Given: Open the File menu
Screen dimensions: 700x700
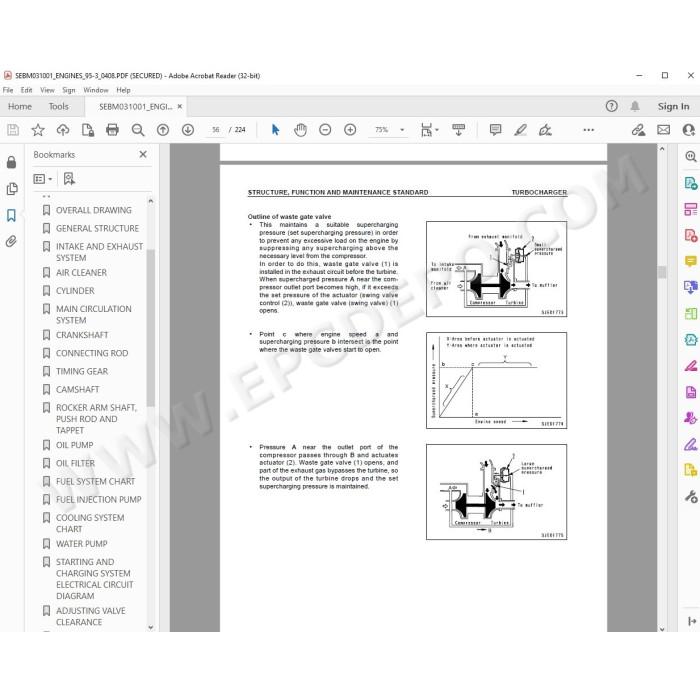Looking at the screenshot, I should click(8, 90).
